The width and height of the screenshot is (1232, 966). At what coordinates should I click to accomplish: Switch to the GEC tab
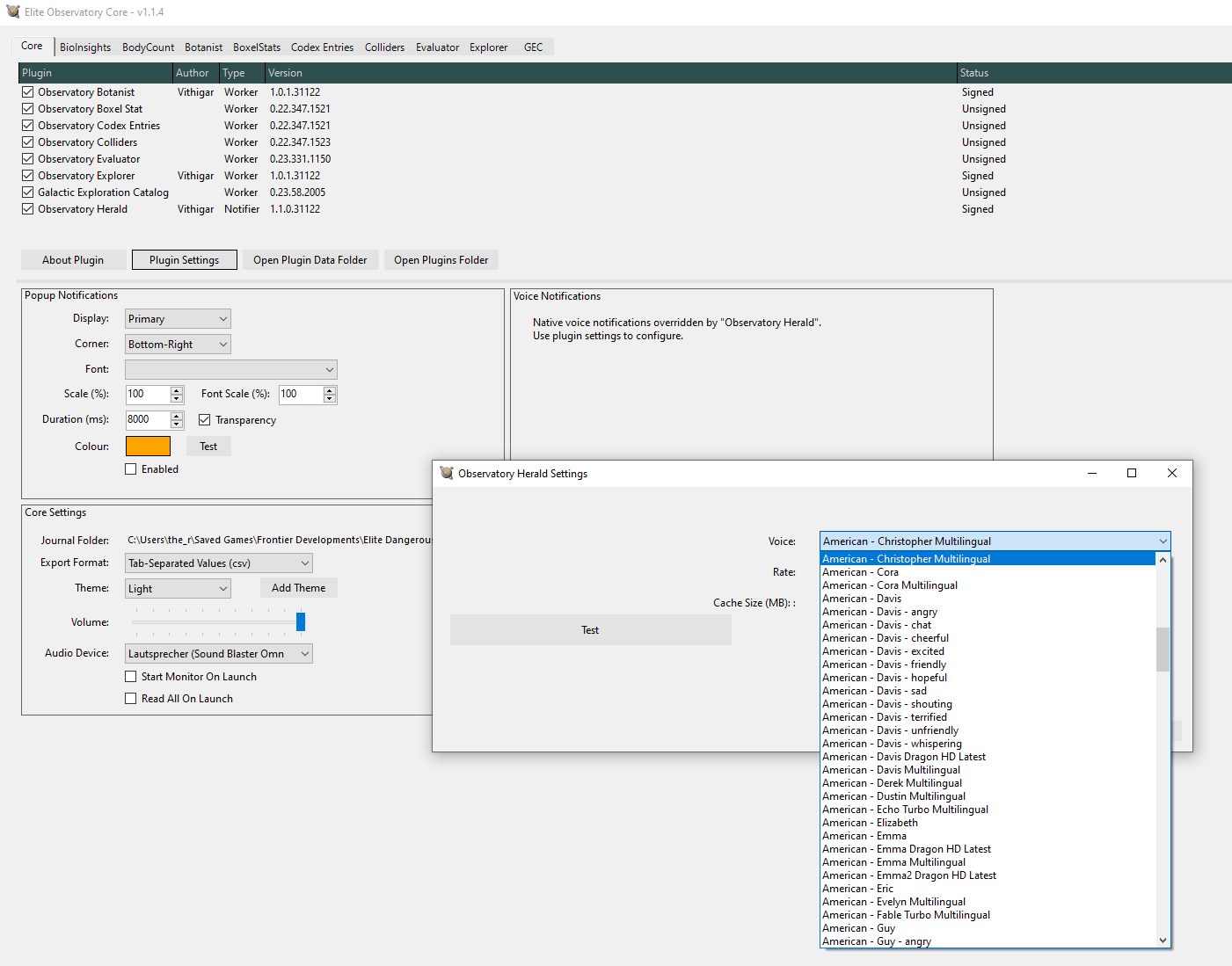533,47
